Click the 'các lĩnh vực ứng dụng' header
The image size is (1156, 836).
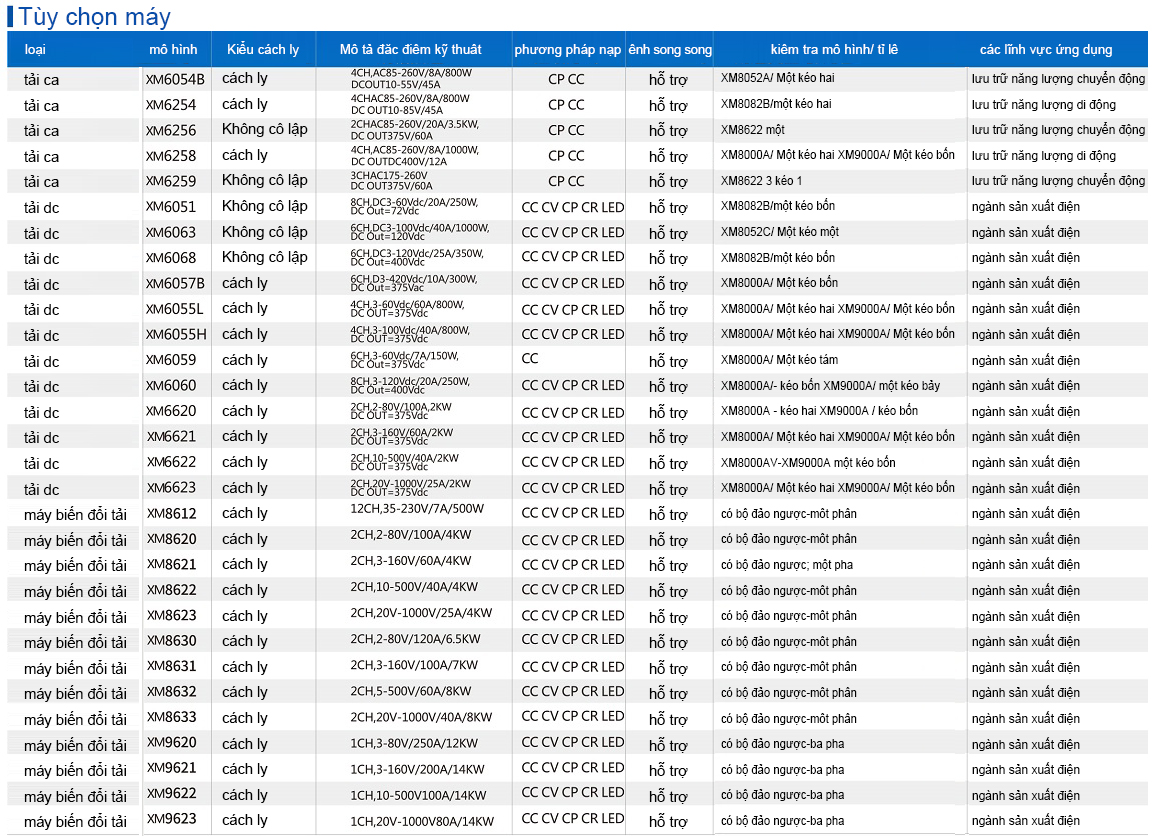pos(1046,49)
